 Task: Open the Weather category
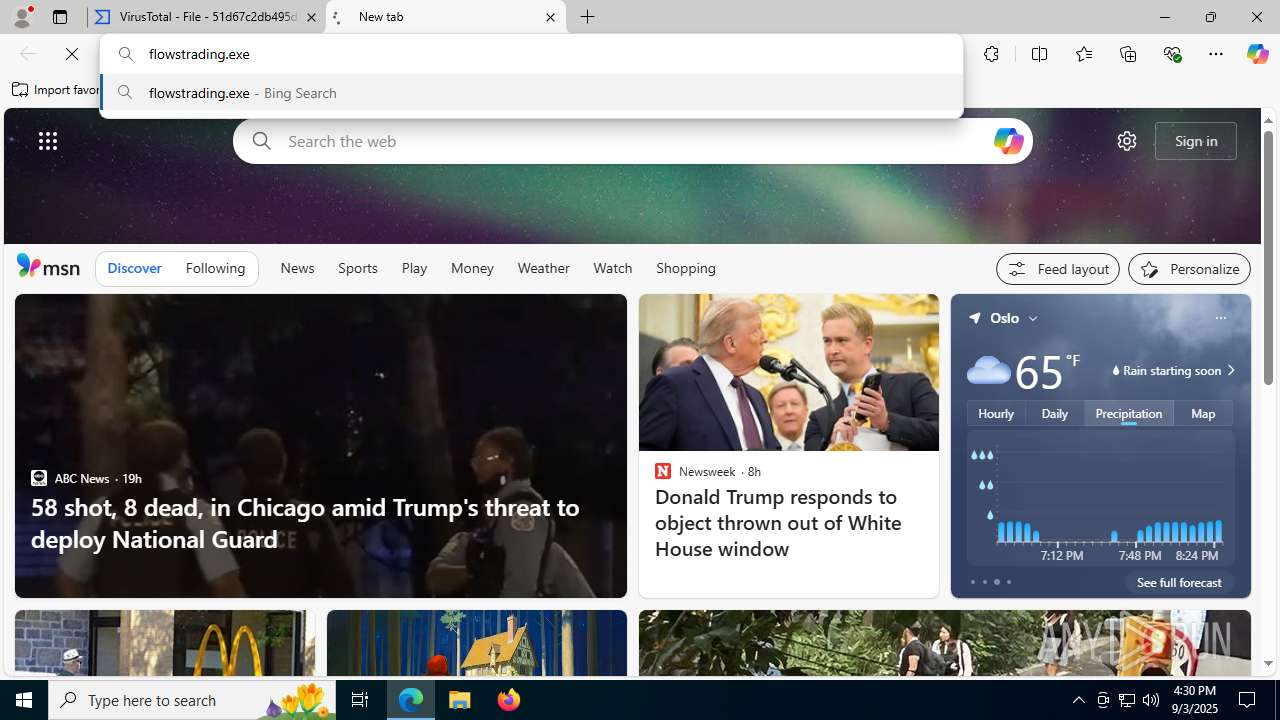point(543,268)
